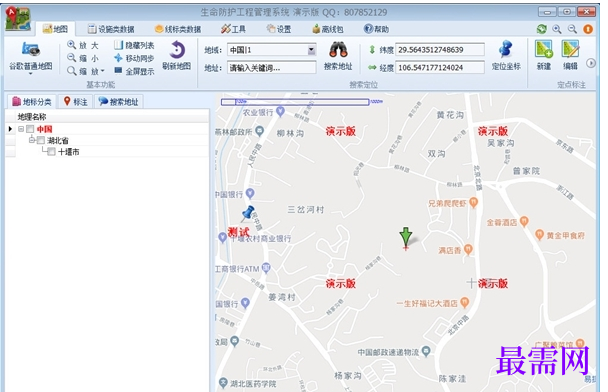Select the 十堰市 tree row text
Viewport: 608px width, 392px height.
[x=69, y=152]
